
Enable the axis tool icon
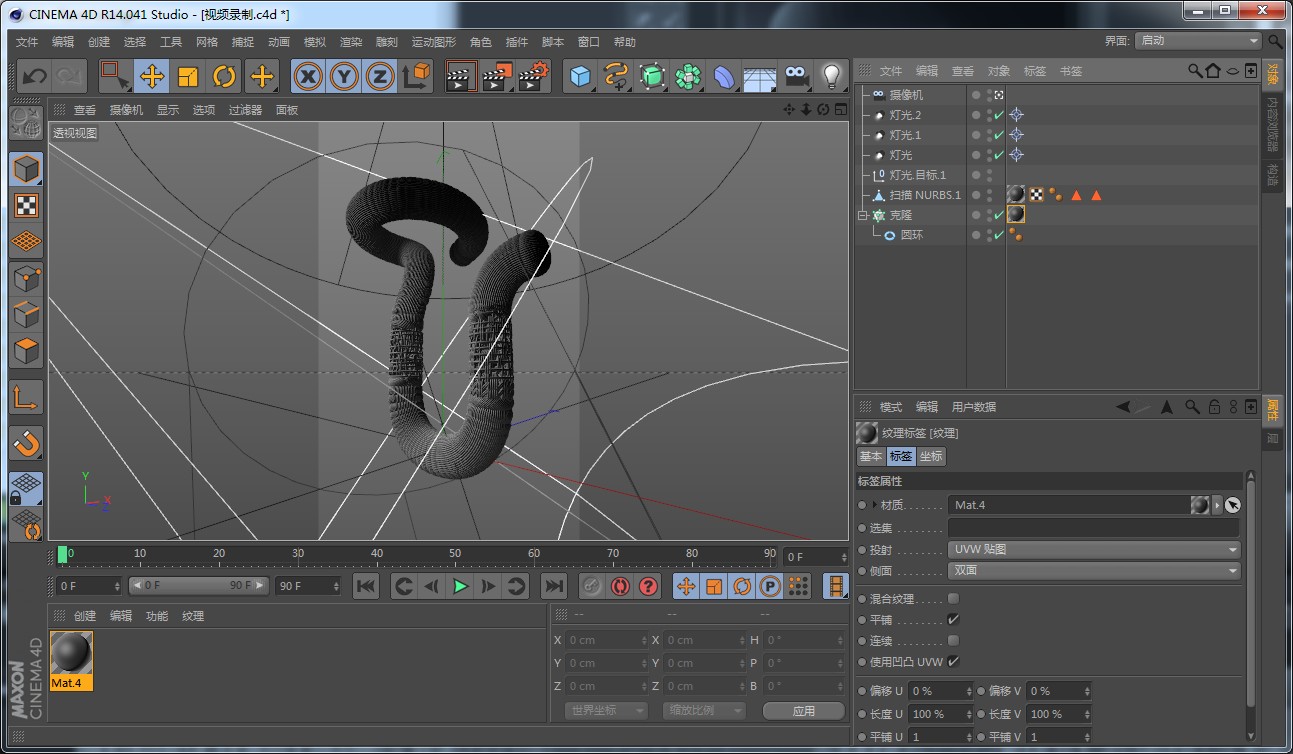pos(27,398)
